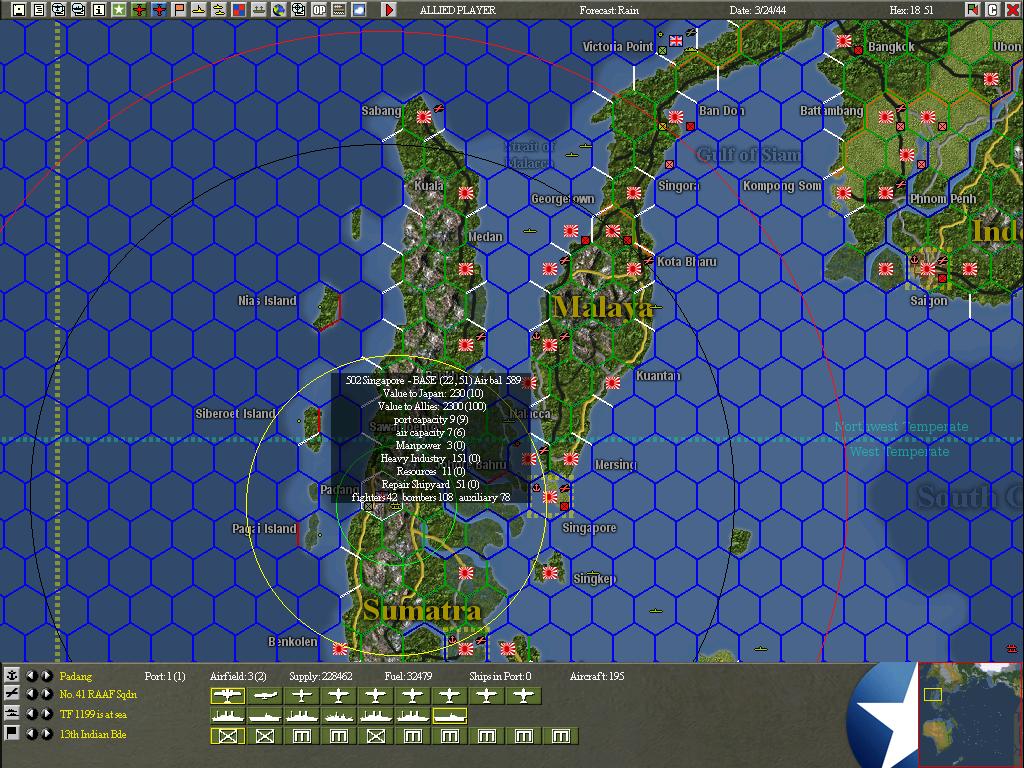1024x768 pixels.
Task: Click the Japanese base marker at Sabang
Action: point(424,116)
